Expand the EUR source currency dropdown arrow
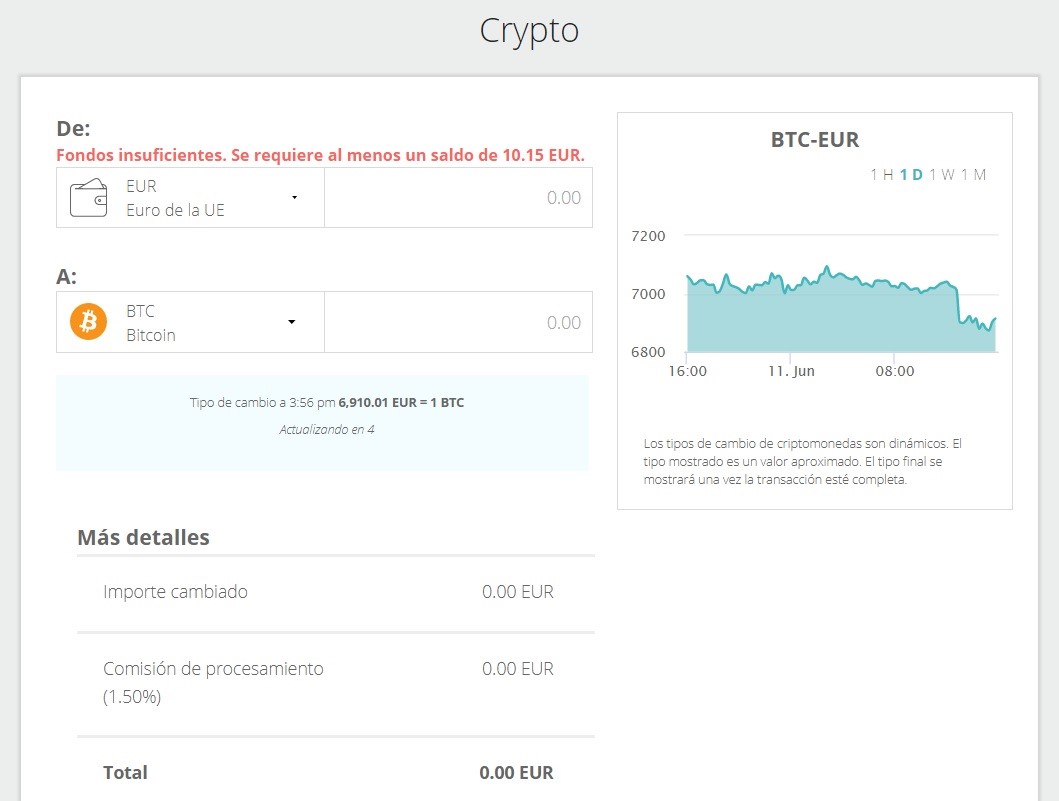The image size is (1059, 801). click(x=294, y=198)
